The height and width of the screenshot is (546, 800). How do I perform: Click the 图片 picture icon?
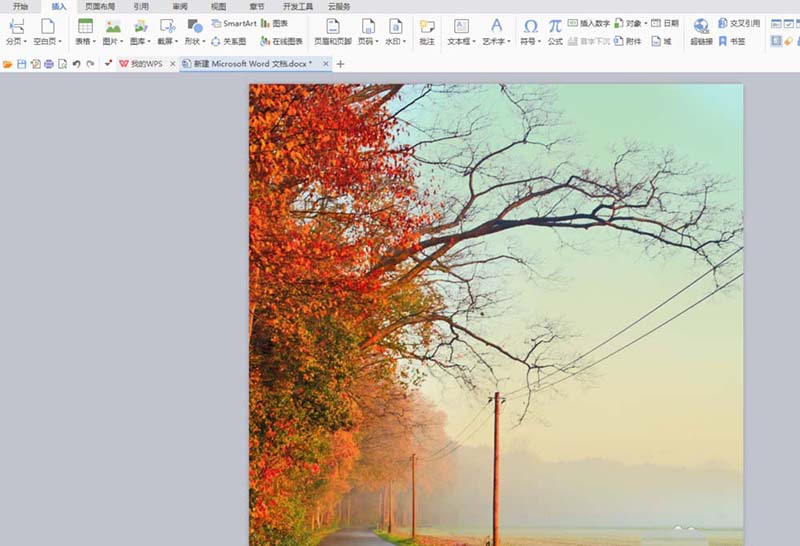point(113,27)
